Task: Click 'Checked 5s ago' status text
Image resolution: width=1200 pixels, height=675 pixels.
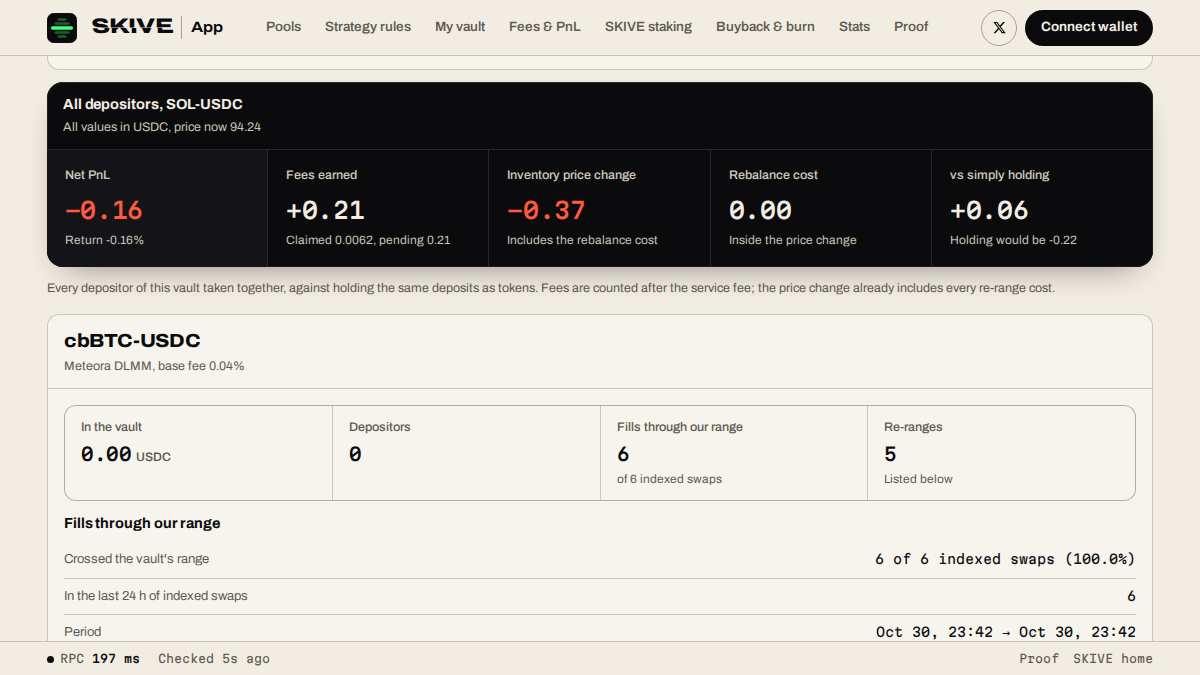Action: click(214, 659)
